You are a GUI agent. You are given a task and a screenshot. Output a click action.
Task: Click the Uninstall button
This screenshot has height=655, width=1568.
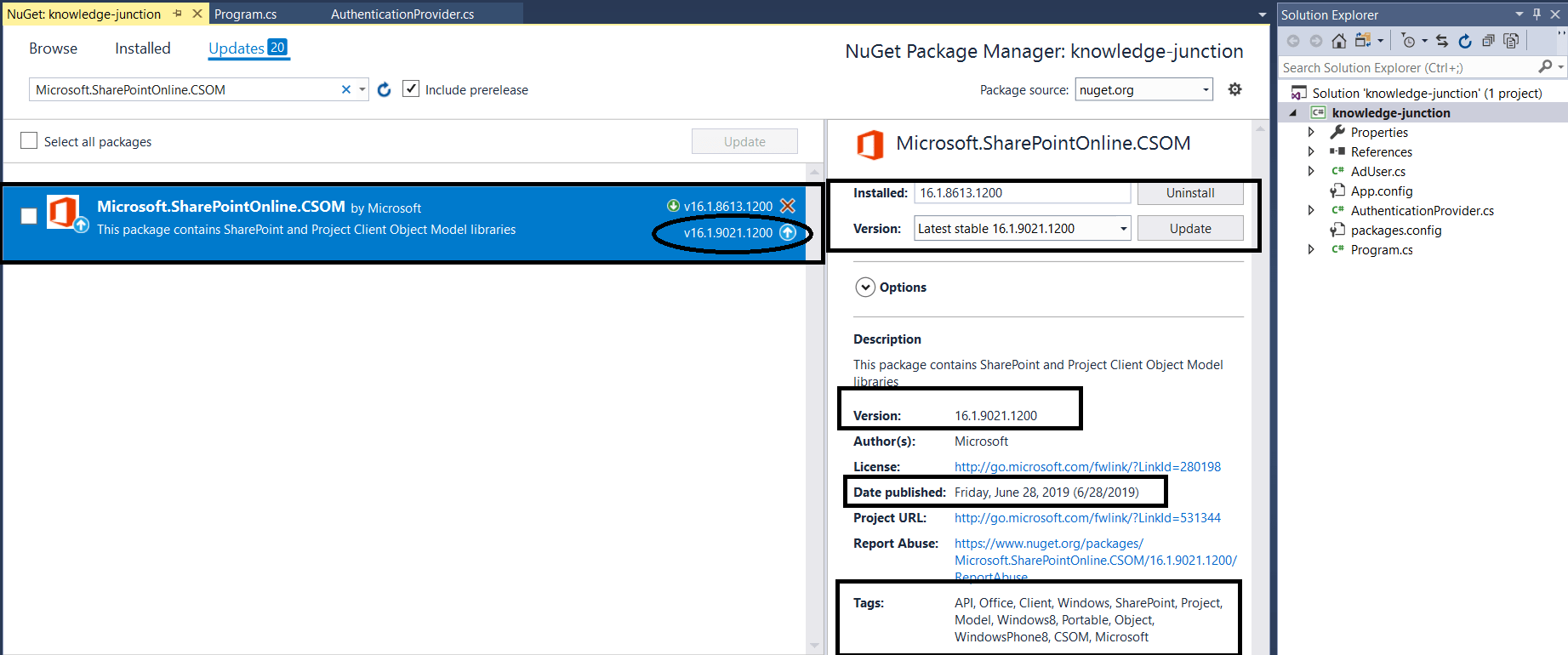point(1190,193)
